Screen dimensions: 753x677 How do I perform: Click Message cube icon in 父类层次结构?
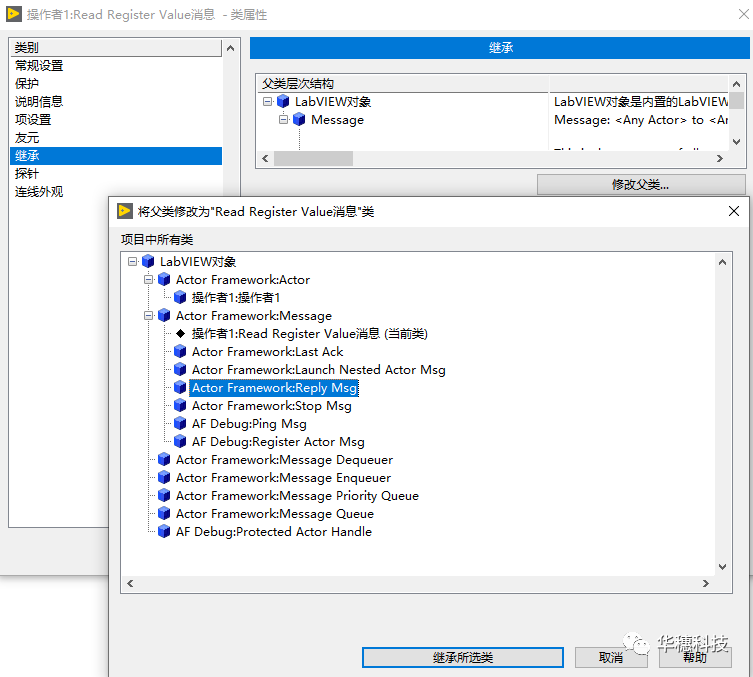299,120
